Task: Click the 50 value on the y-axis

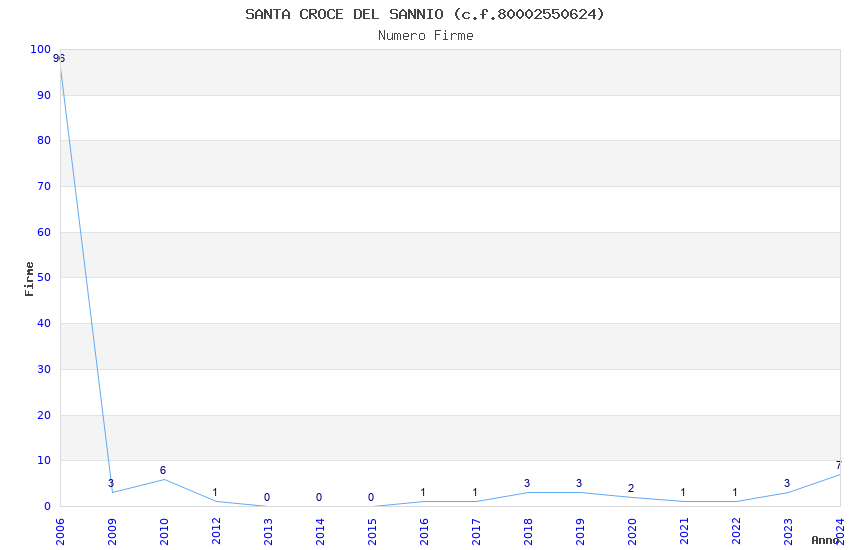Action: [x=43, y=278]
